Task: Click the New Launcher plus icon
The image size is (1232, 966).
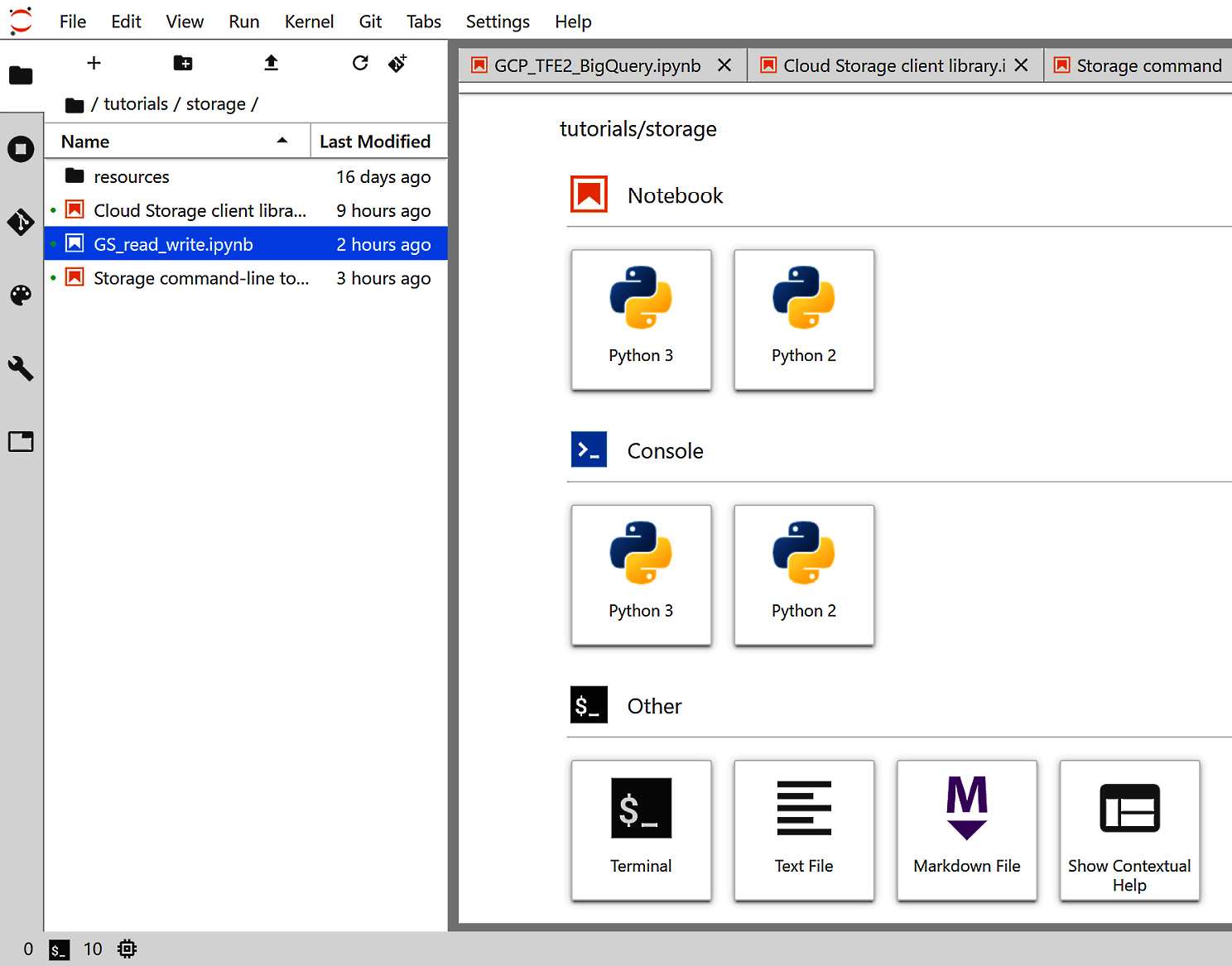Action: click(x=94, y=63)
